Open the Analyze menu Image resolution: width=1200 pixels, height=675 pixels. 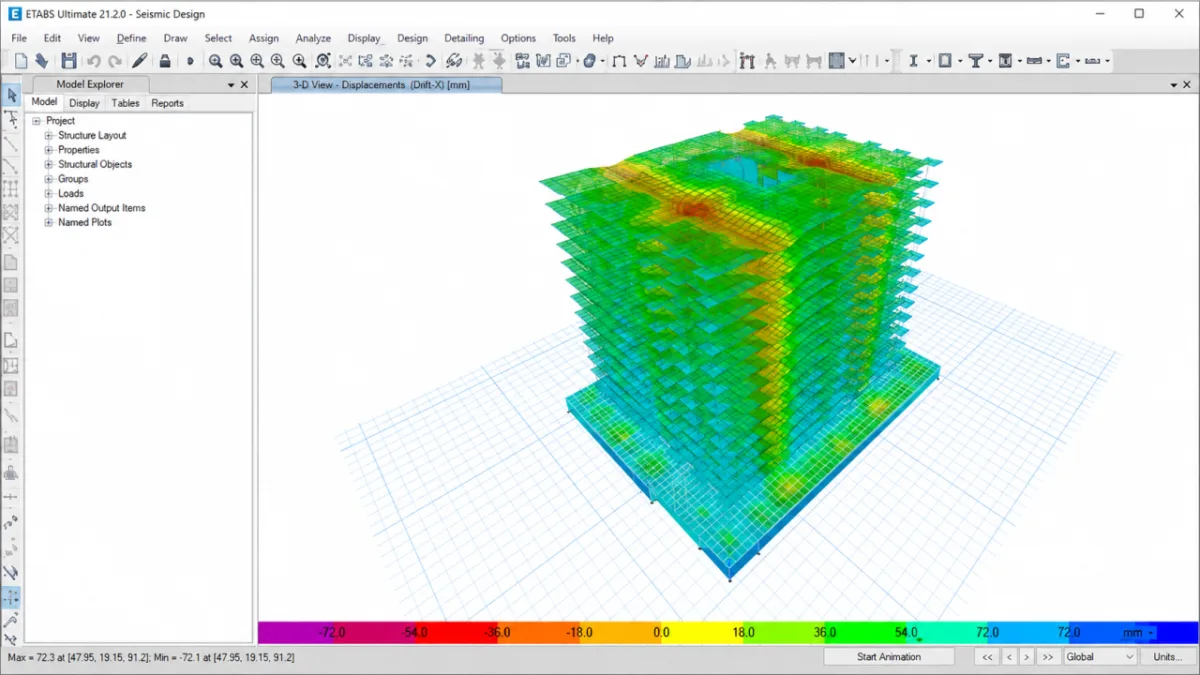point(313,38)
